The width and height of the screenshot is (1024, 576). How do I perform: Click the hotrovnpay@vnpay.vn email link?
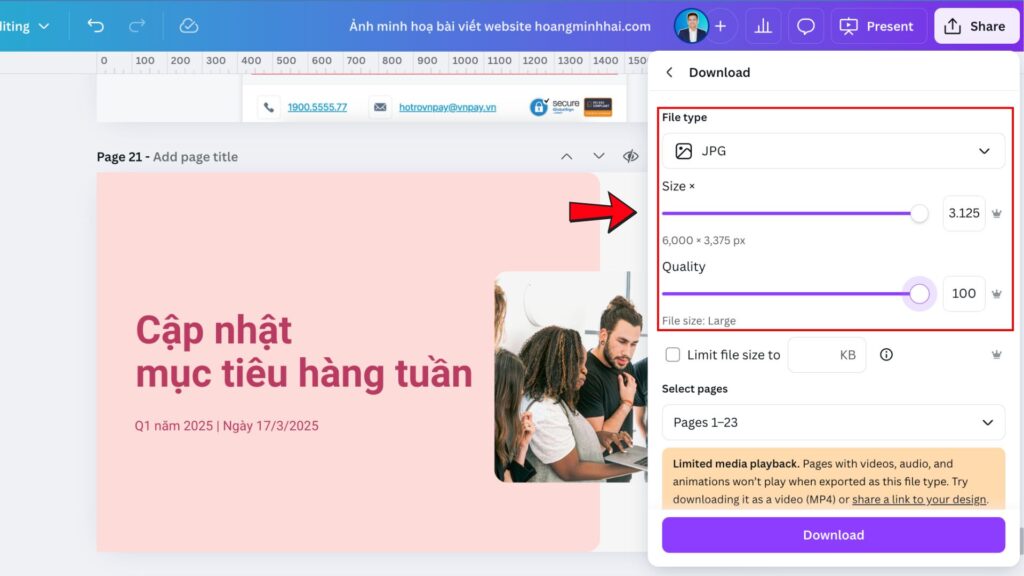[x=447, y=107]
